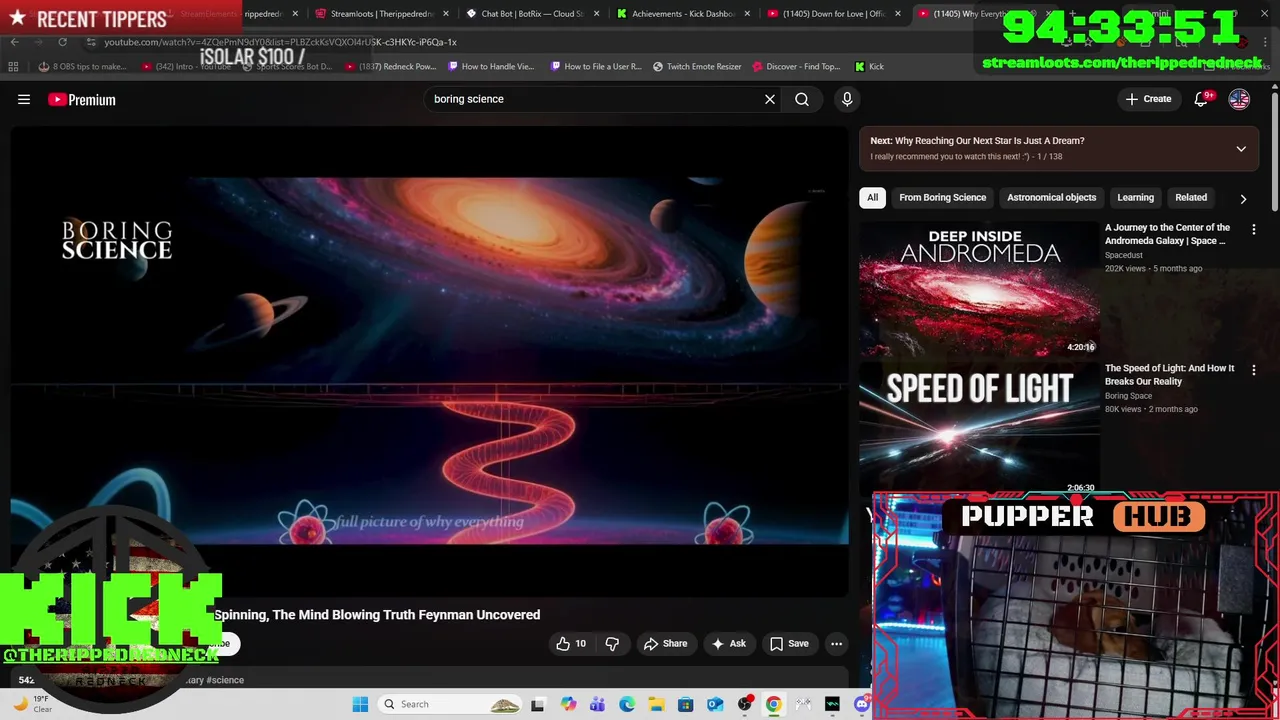Viewport: 1280px width, 720px height.
Task: Click title 'The Speed of Light: And How It Breaks Our Reality'
Action: tap(1169, 374)
